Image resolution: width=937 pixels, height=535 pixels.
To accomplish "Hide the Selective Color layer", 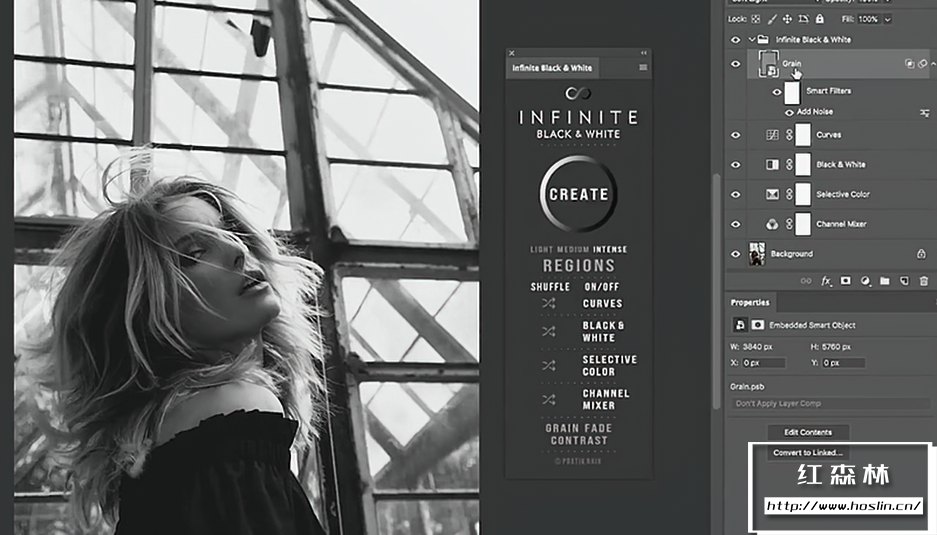I will pos(736,194).
